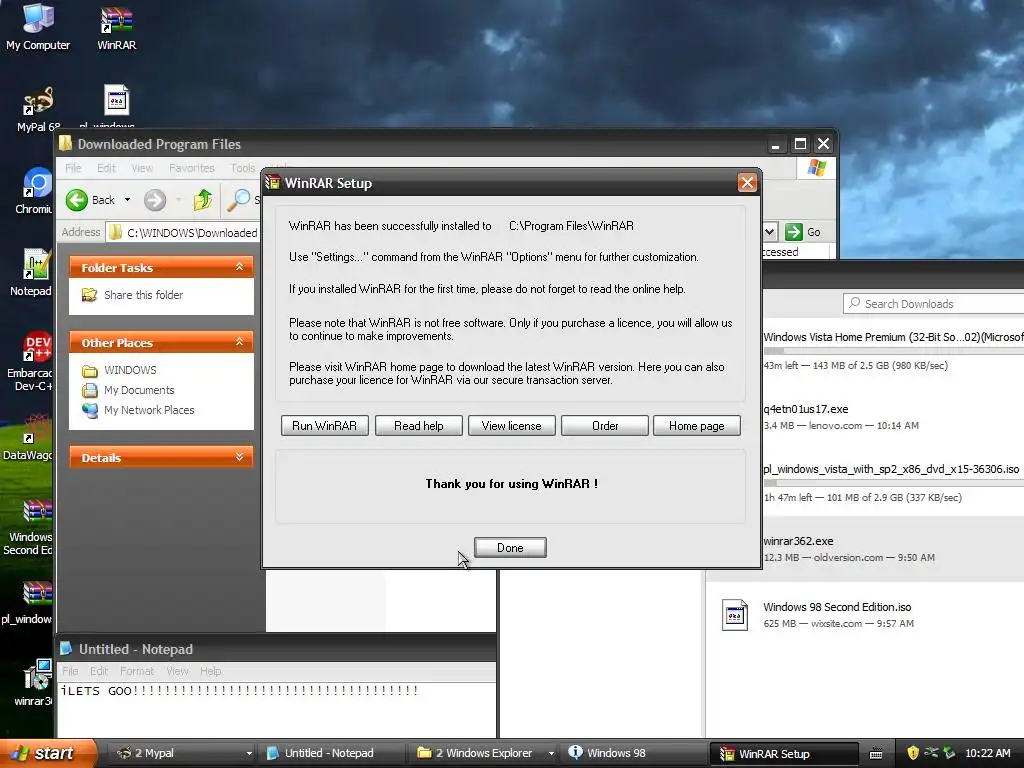Select q4etn01us17.exe download entry

[x=865, y=417]
